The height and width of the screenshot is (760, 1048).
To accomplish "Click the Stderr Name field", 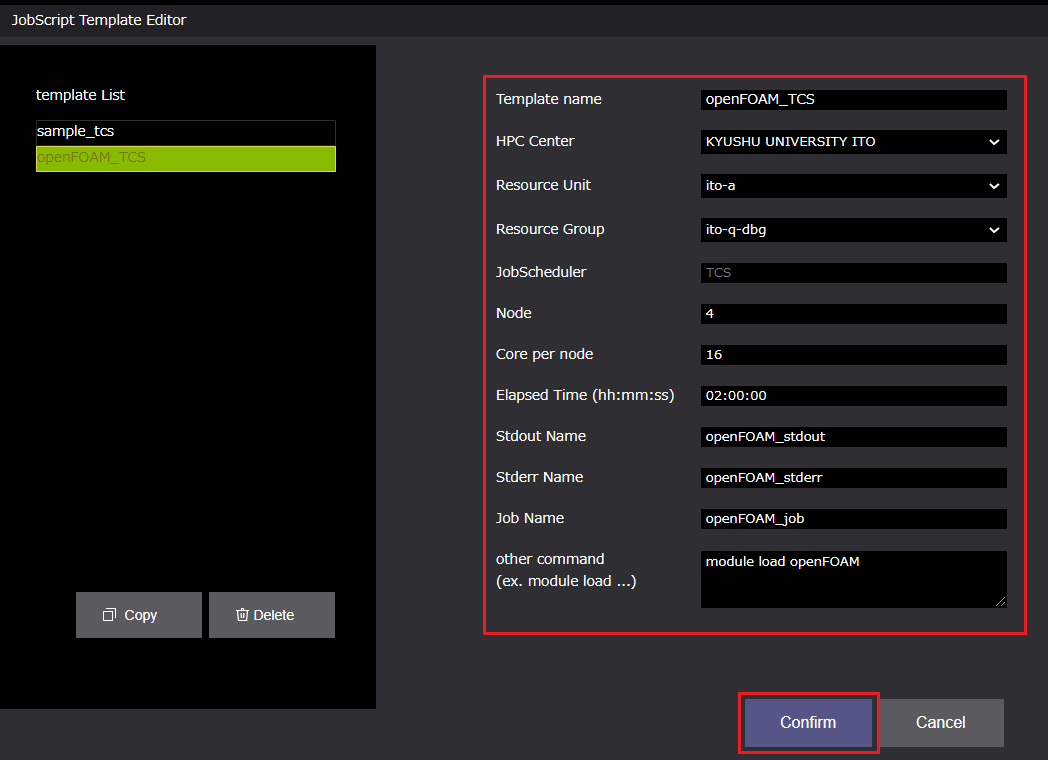I will 853,478.
